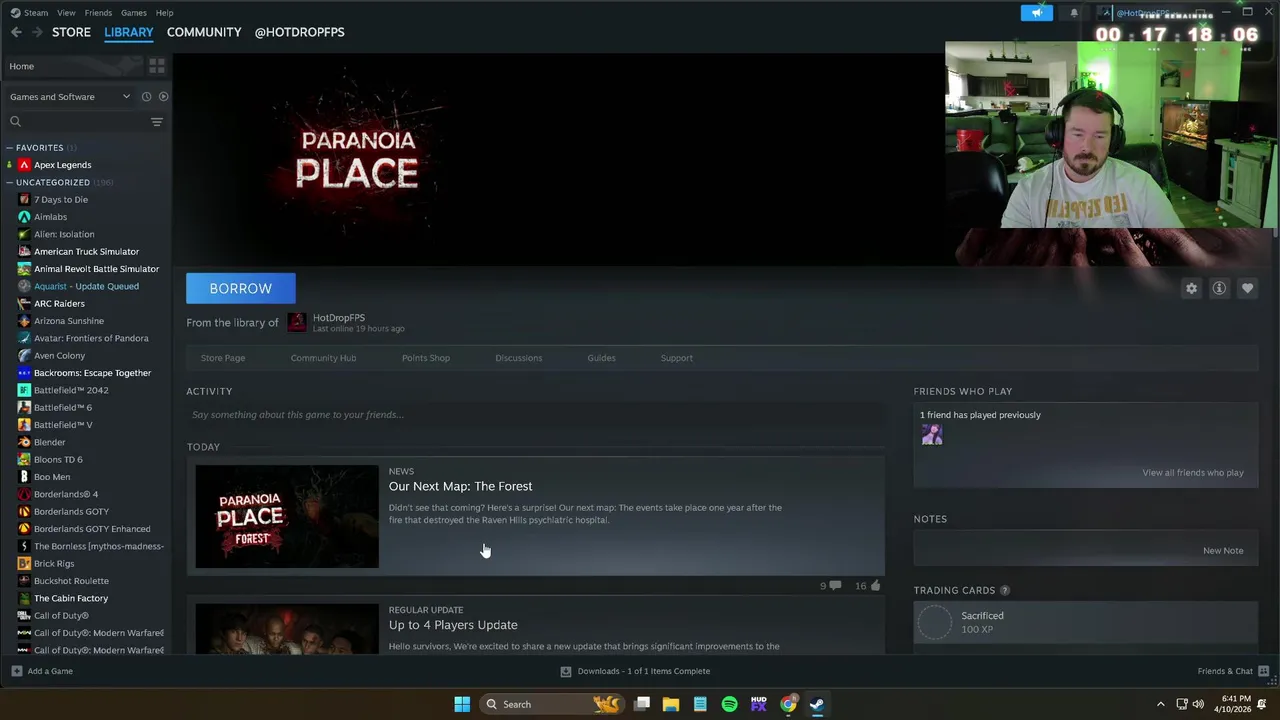Select ARC Raiders in library list
Viewport: 1280px width, 720px height.
(x=59, y=304)
